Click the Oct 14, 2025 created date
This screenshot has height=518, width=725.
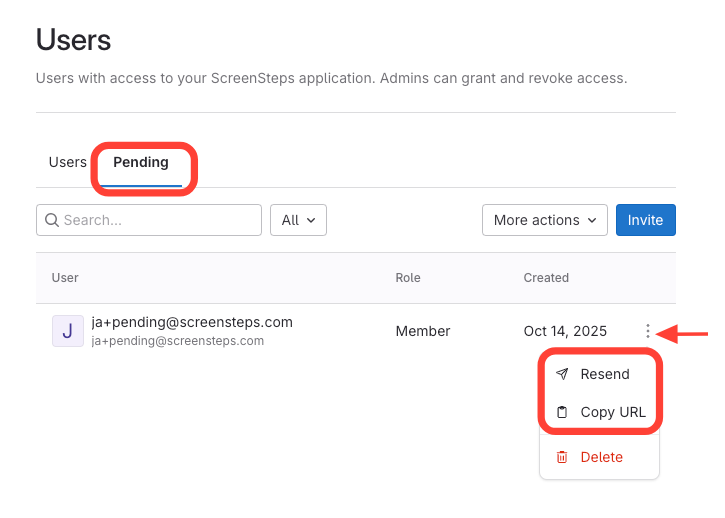[565, 331]
